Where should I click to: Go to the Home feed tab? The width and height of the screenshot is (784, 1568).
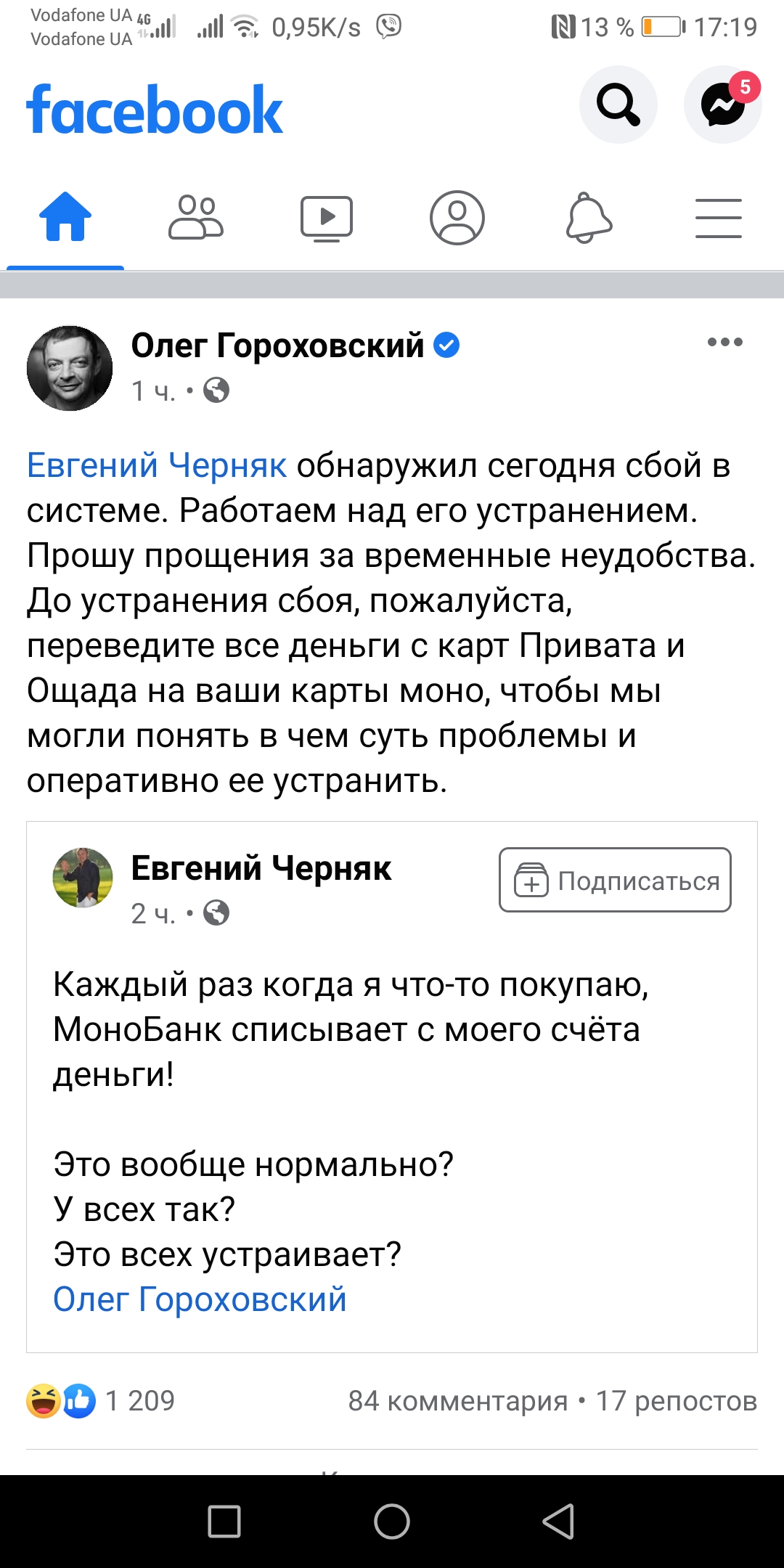pos(65,217)
